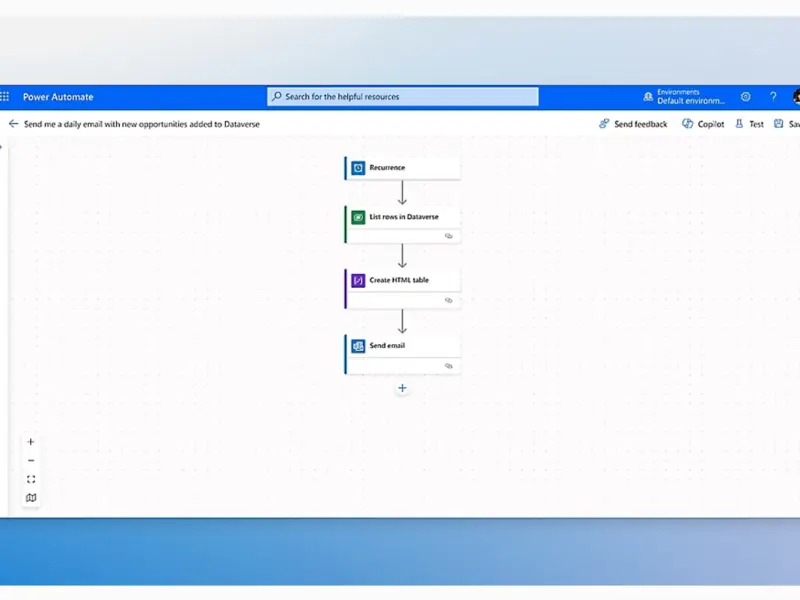Zoom in on the flow canvas
Image resolution: width=800 pixels, height=600 pixels.
[31, 442]
